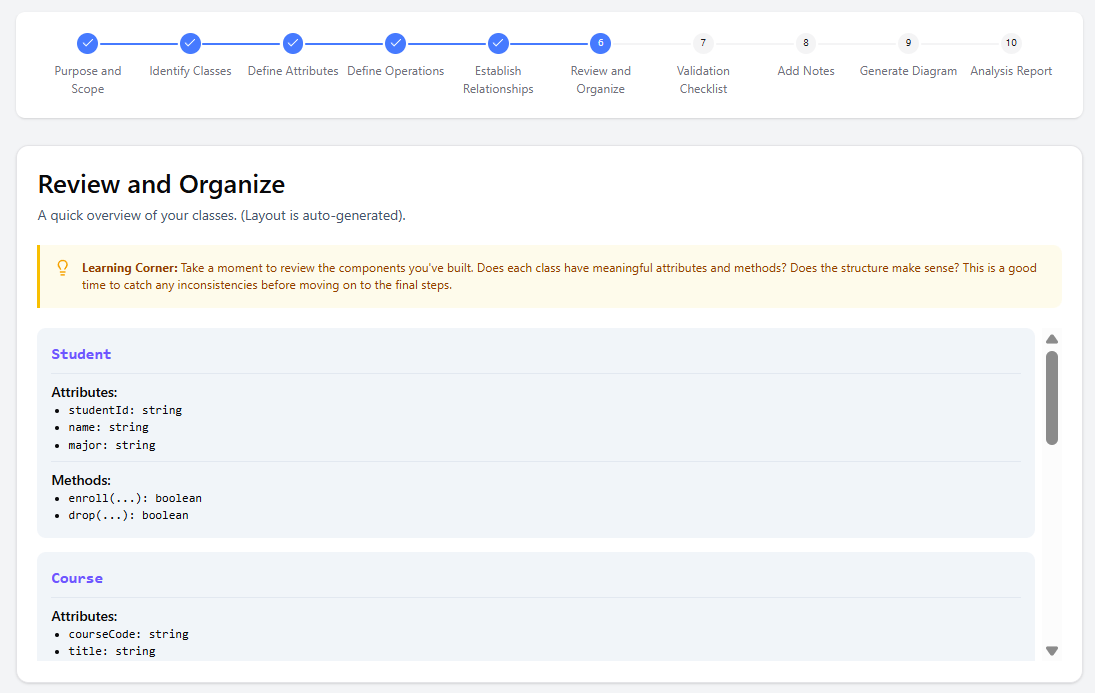Click the class list scrollbar thumb
Screen dimensions: 1095x693
(1051, 397)
